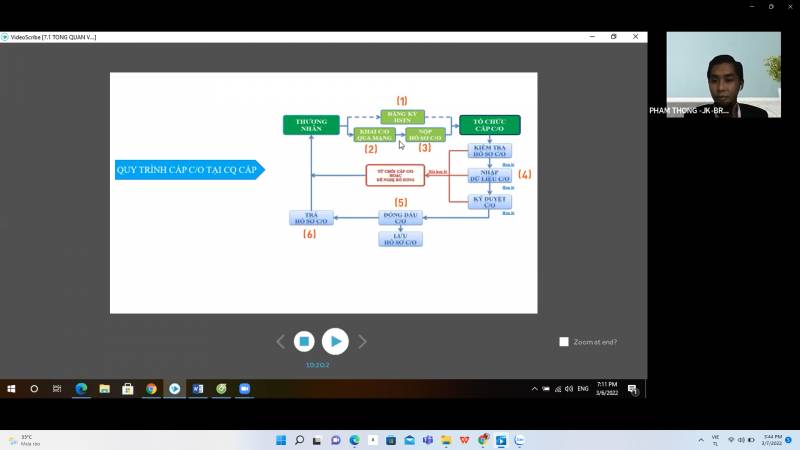Click the VideoScribe taskbar icon

point(174,389)
